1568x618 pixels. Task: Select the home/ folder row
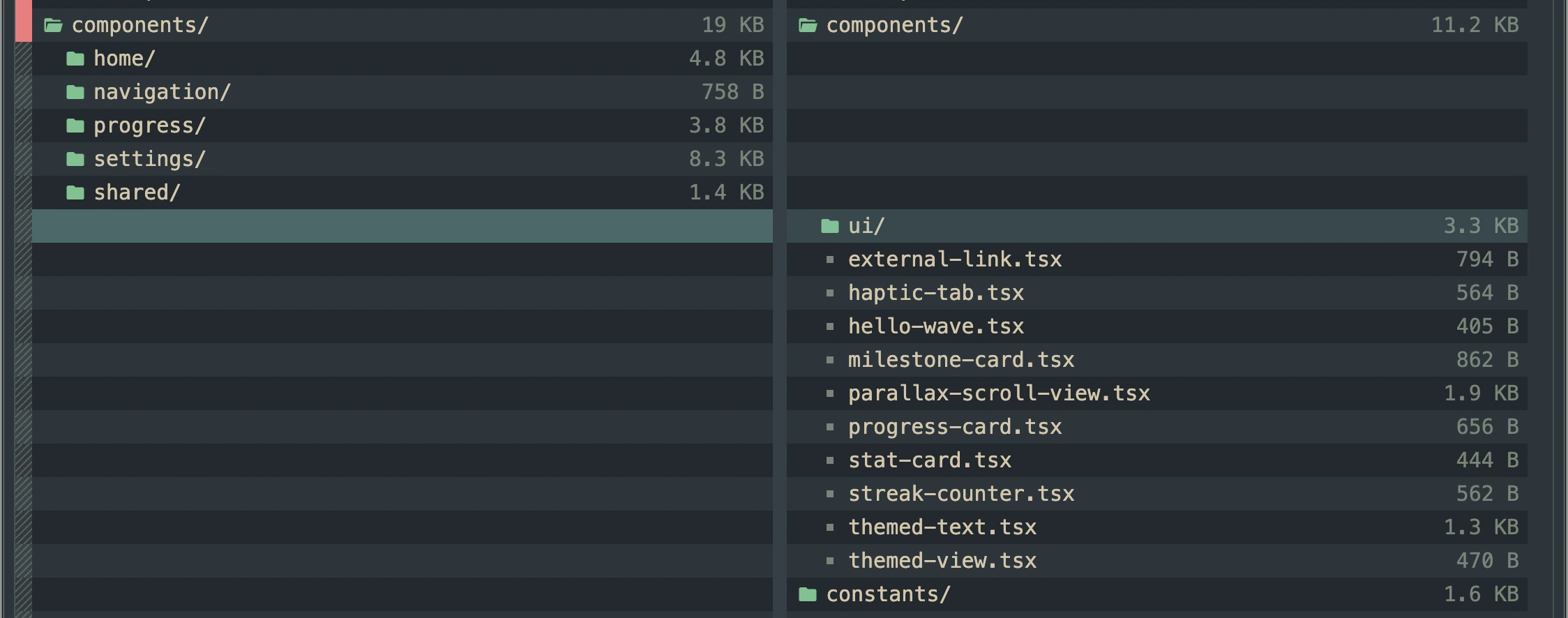[x=402, y=59]
